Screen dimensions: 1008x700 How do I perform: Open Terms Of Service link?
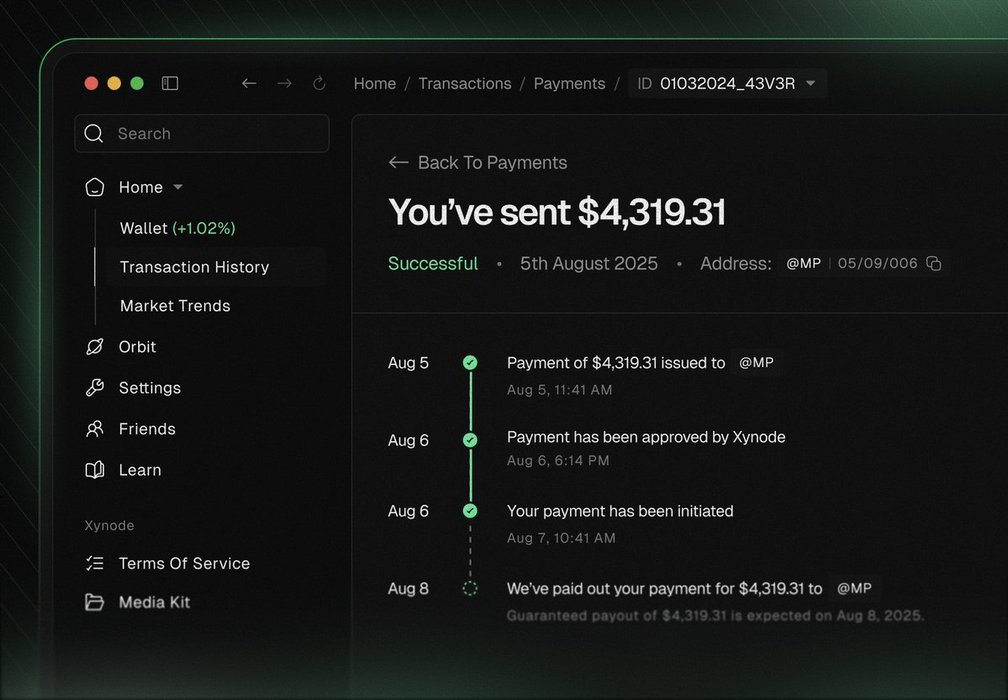184,564
